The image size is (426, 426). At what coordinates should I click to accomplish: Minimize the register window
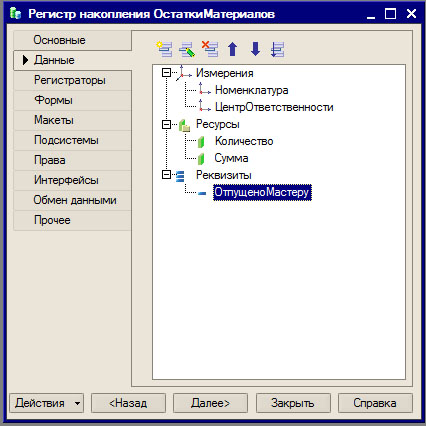point(371,14)
